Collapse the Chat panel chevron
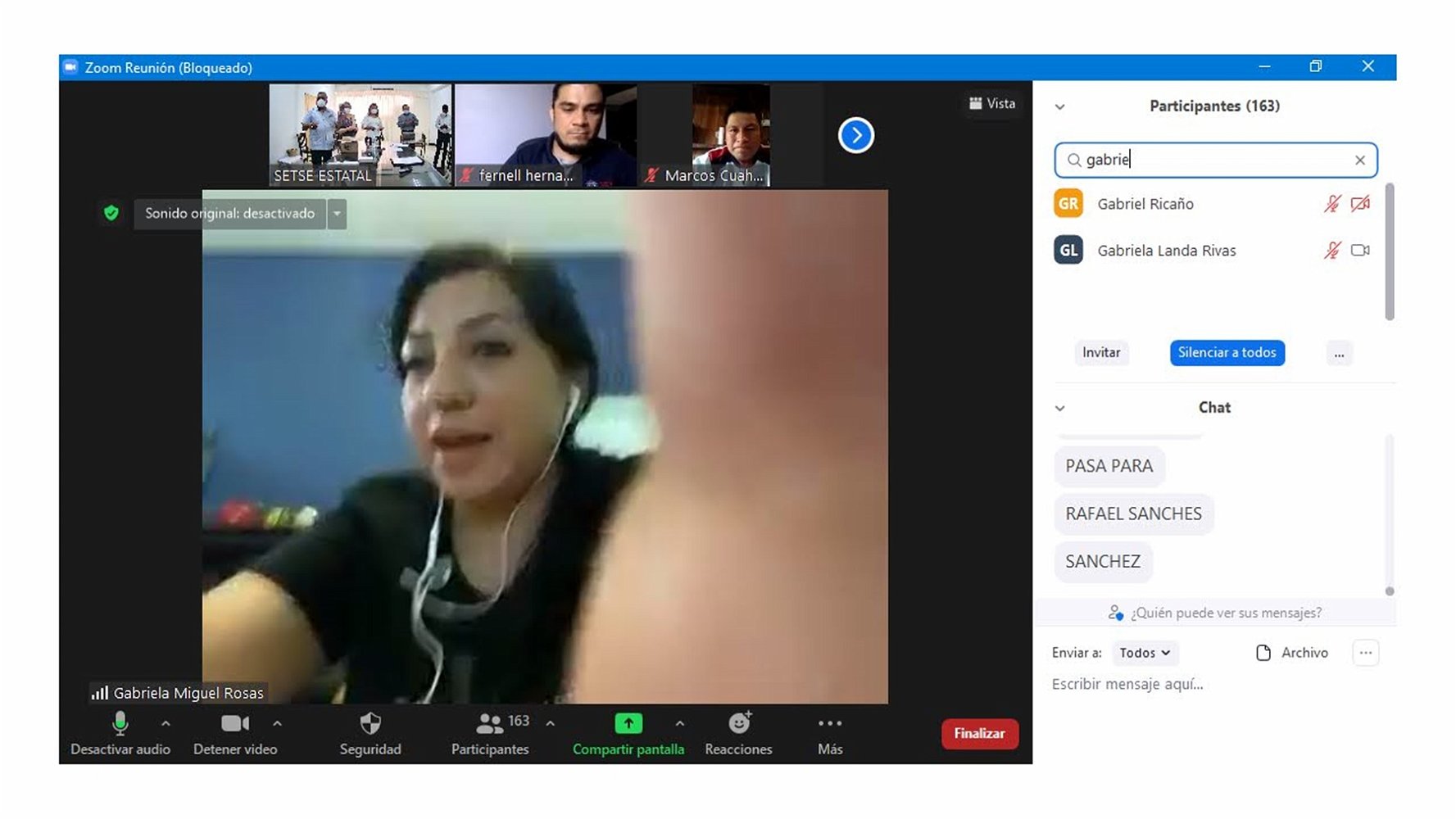The width and height of the screenshot is (1456, 819). (x=1059, y=408)
